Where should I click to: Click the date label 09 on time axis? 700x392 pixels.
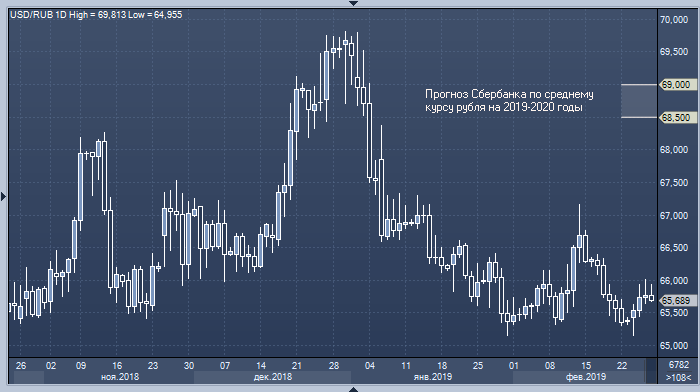[x=81, y=366]
